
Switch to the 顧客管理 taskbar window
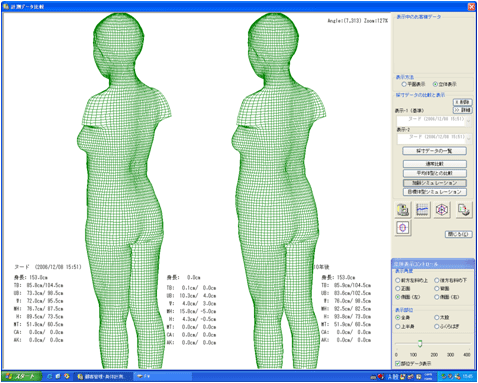(103, 376)
